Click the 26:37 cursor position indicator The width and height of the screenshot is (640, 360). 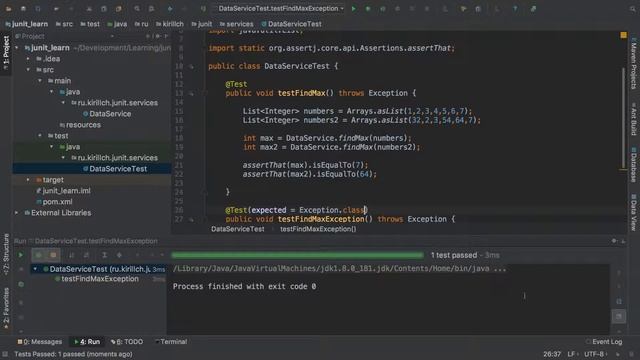tap(552, 354)
